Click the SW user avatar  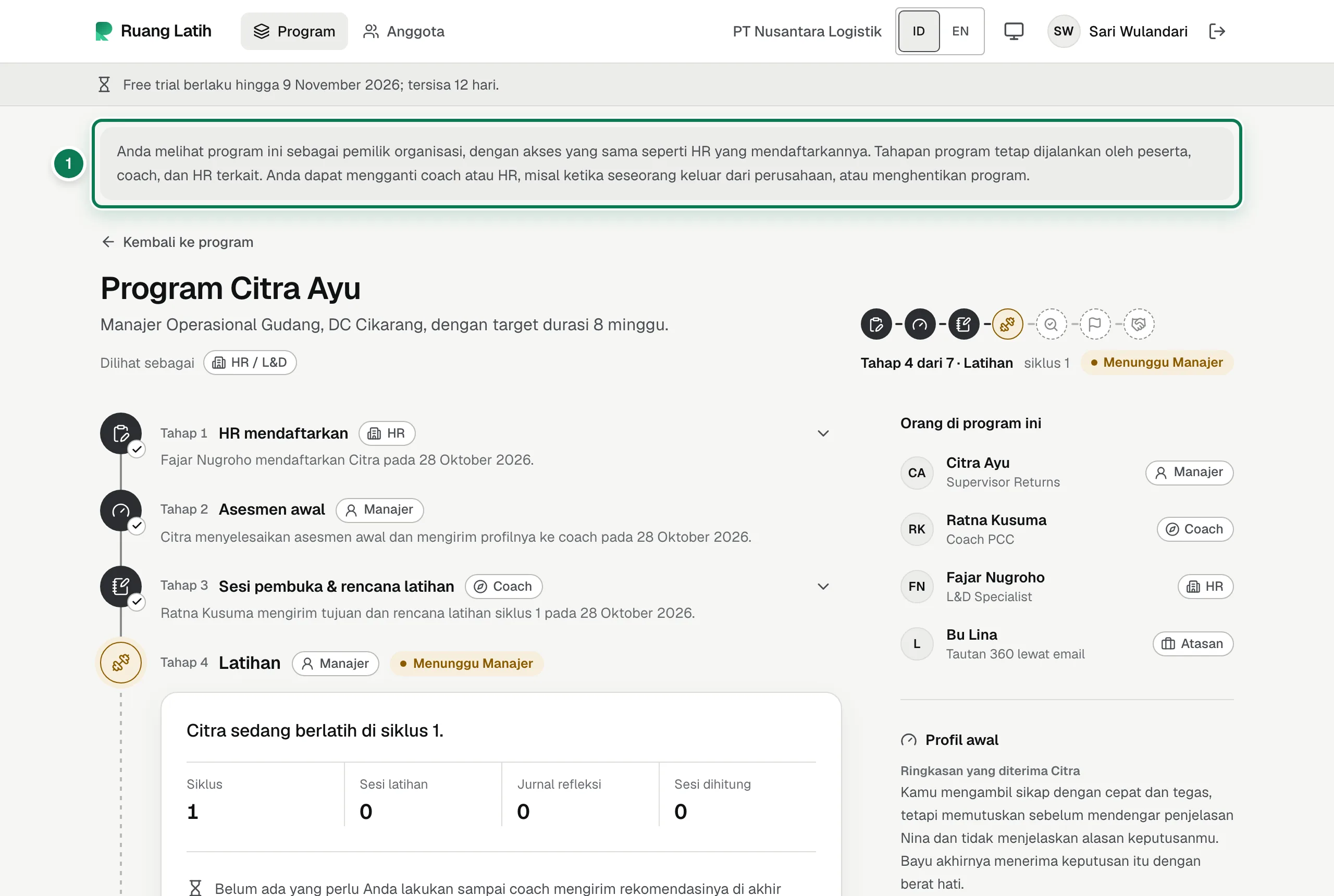(1063, 31)
